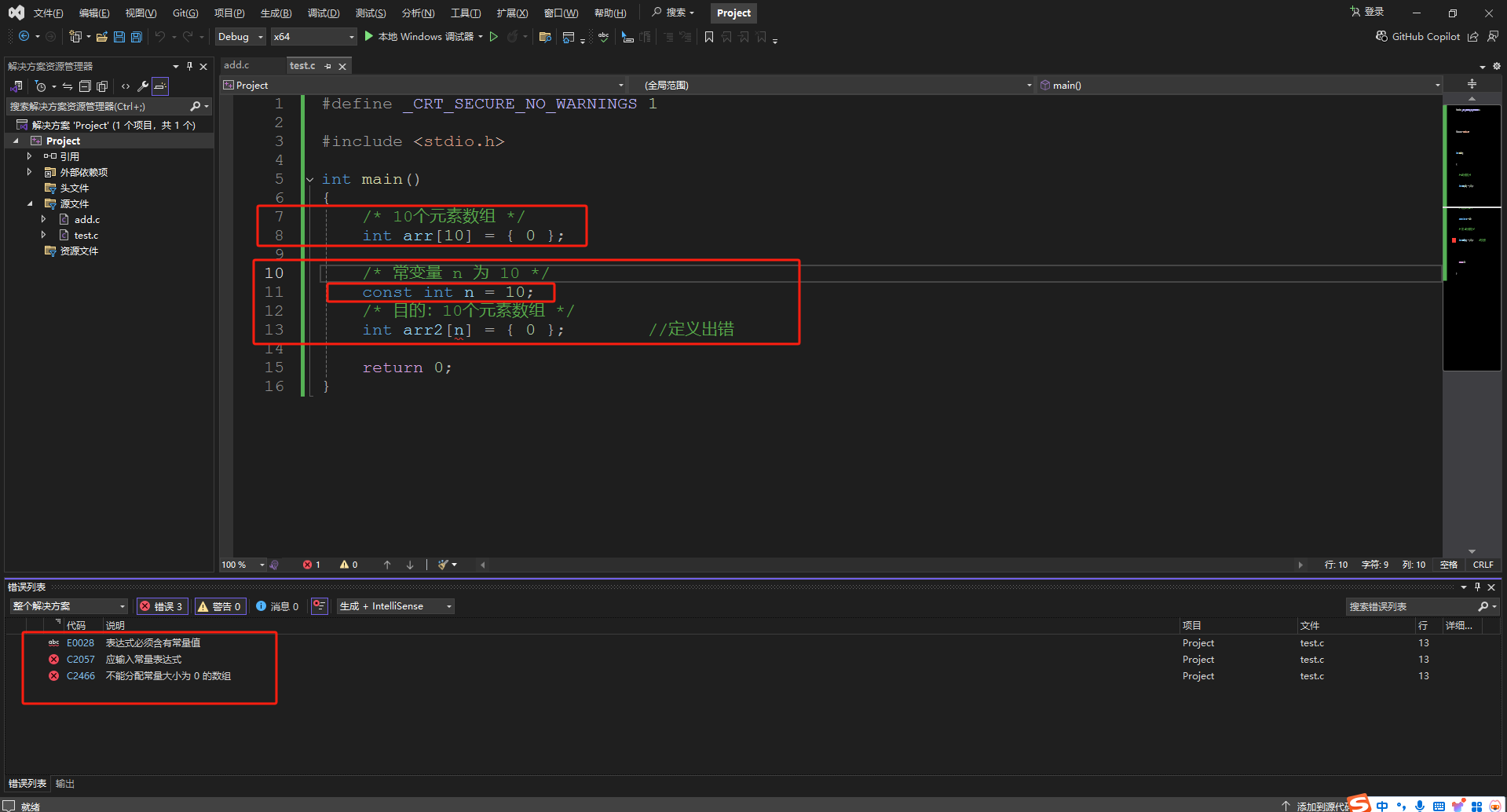Click the split editor button above the scrollbar
The image size is (1507, 812).
tap(1472, 84)
